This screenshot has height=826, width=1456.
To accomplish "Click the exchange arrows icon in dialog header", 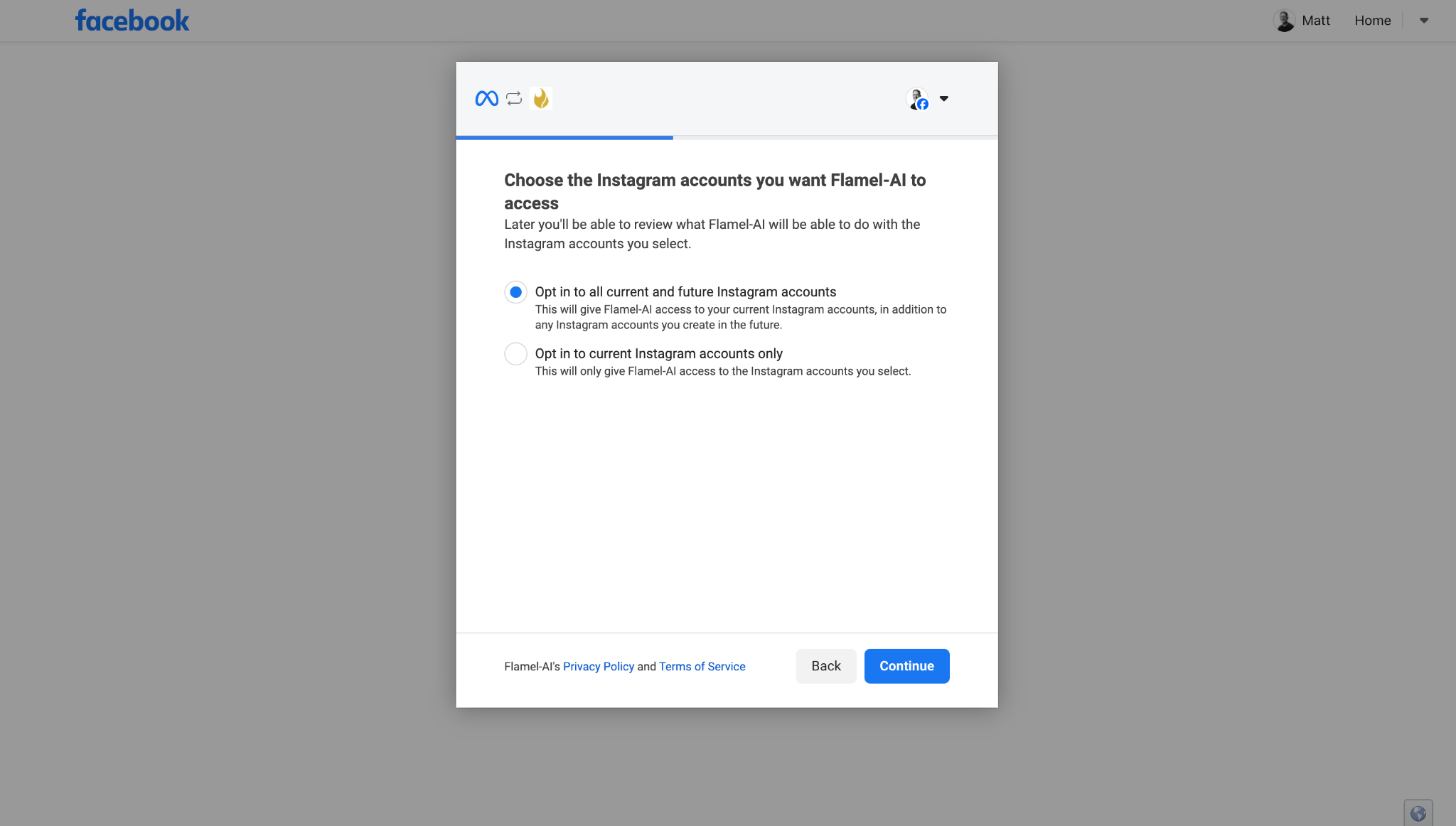I will (x=514, y=98).
